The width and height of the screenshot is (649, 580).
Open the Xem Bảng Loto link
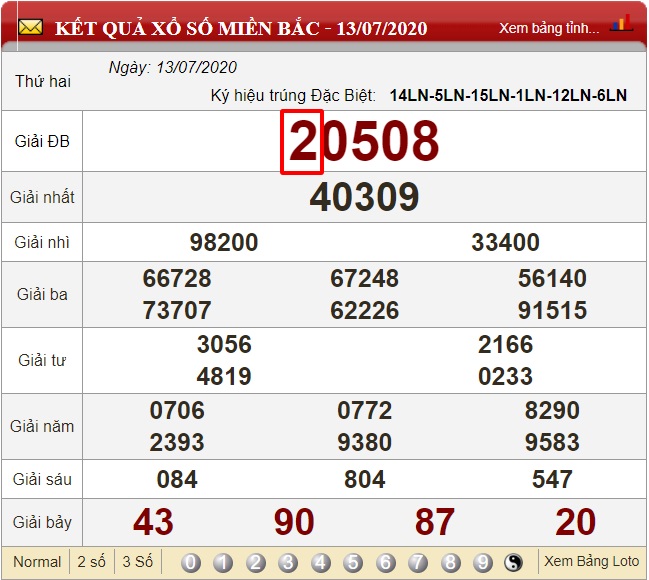(590, 562)
